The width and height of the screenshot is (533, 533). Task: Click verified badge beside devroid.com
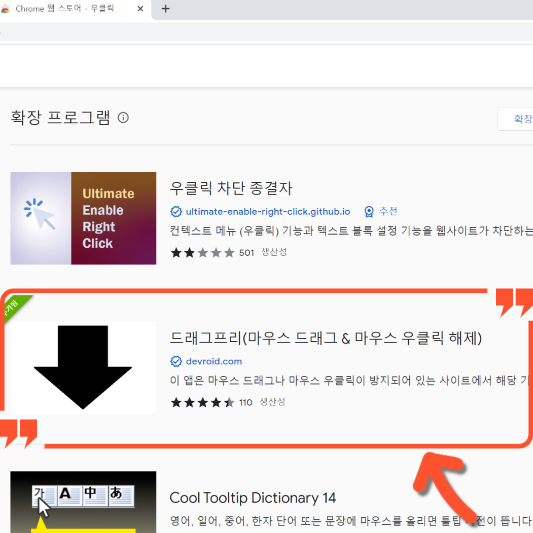[x=176, y=361]
